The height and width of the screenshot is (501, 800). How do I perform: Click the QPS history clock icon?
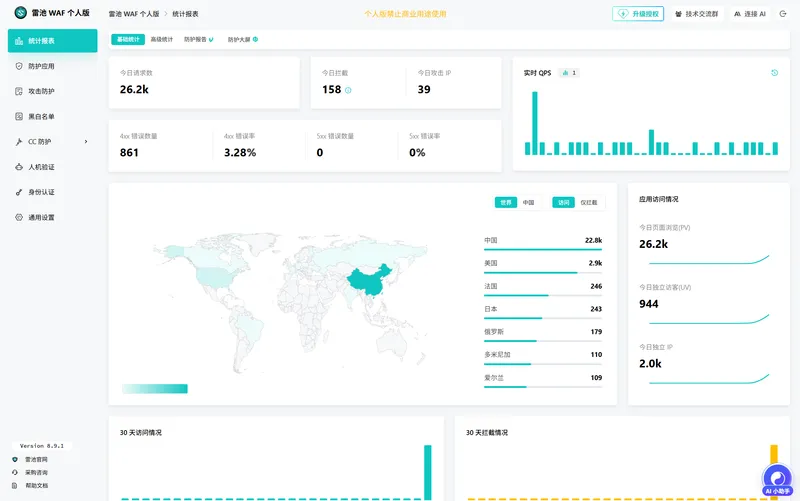click(x=774, y=73)
